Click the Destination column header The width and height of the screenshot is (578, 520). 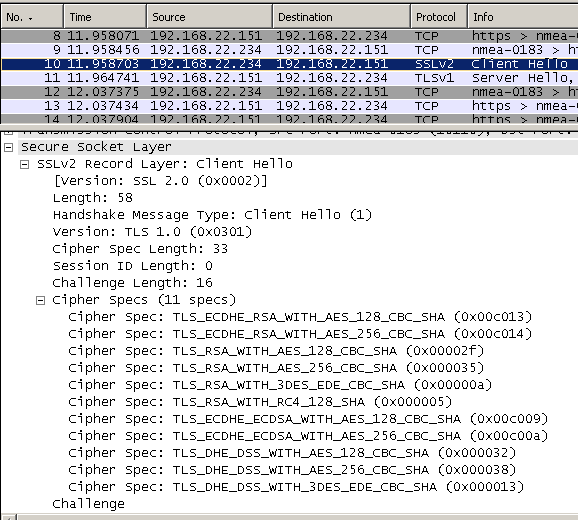coord(341,17)
